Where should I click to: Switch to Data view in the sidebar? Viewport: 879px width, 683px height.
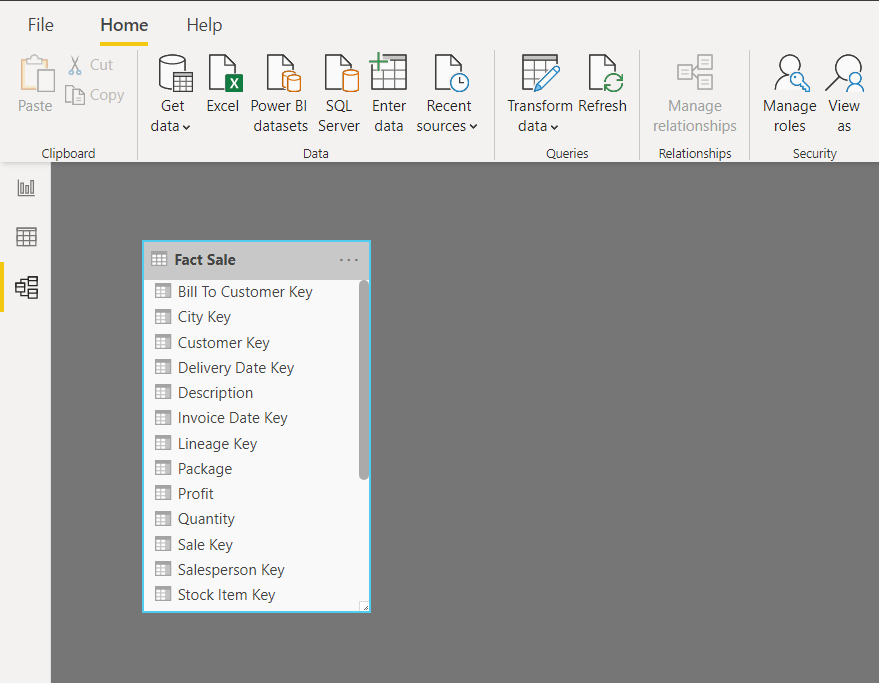[25, 236]
